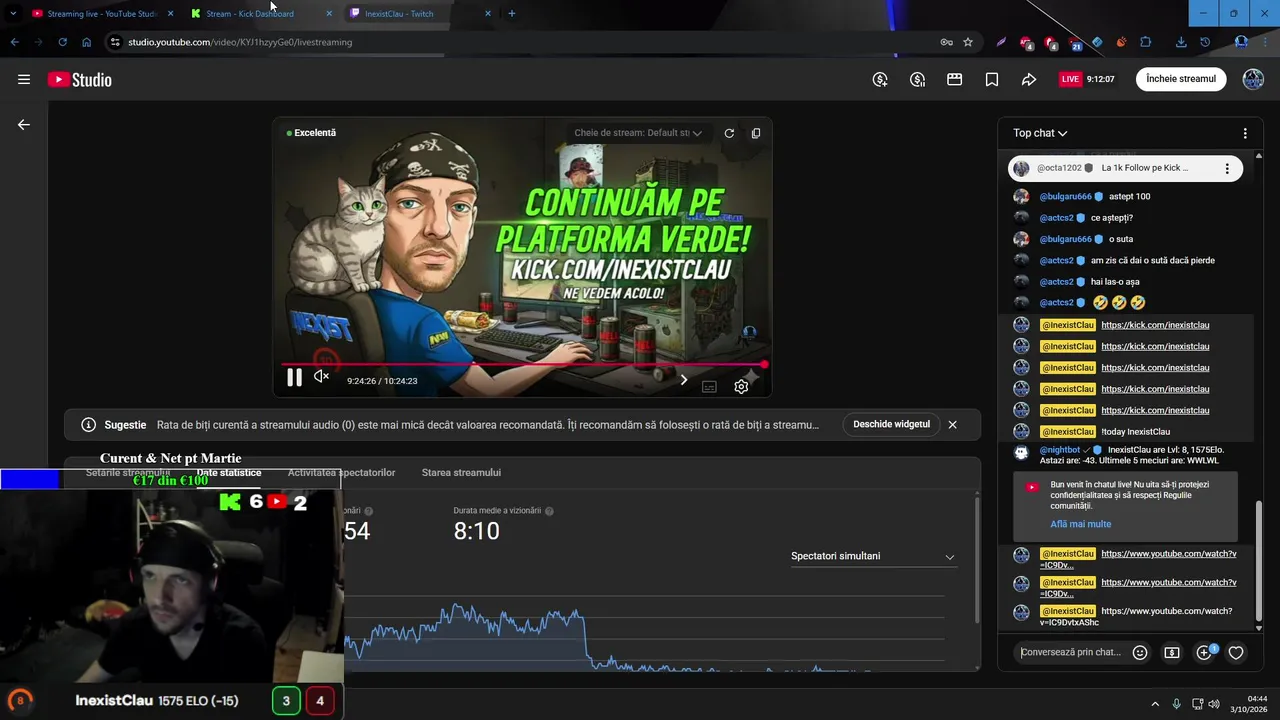
Task: Send a heart reaction in chat
Action: pyautogui.click(x=1236, y=653)
